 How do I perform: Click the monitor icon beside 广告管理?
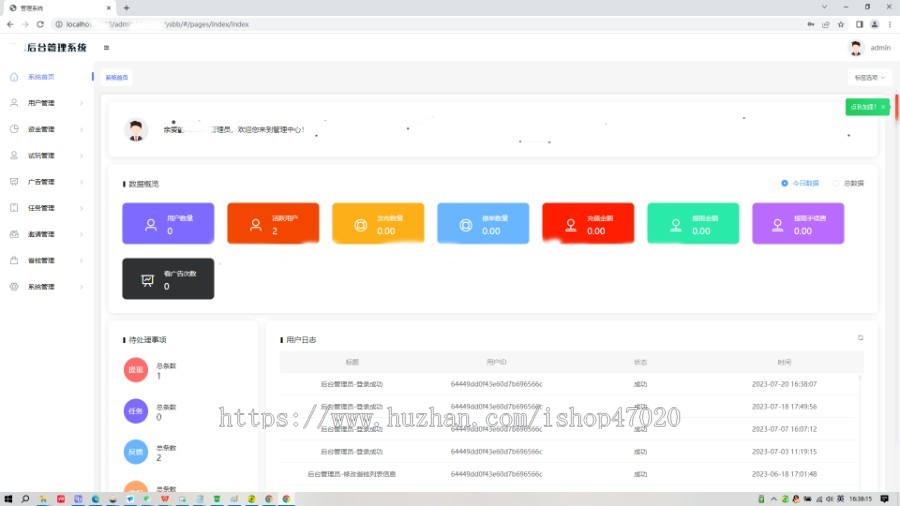(x=14, y=182)
